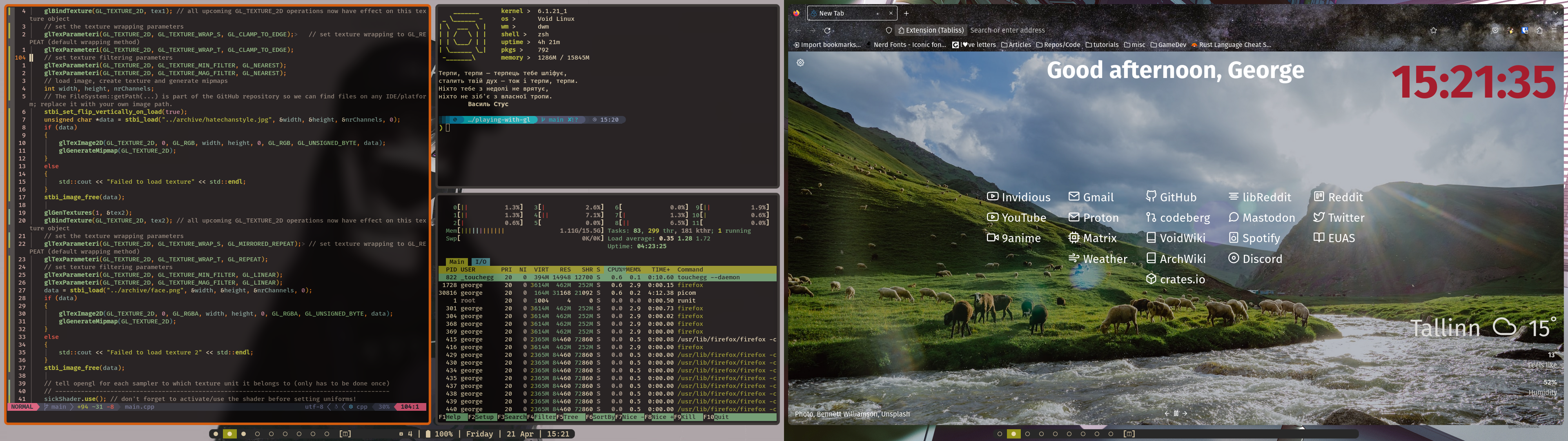The height and width of the screenshot is (441, 1568).
Task: Open the 9anime quick link
Action: 1013,238
